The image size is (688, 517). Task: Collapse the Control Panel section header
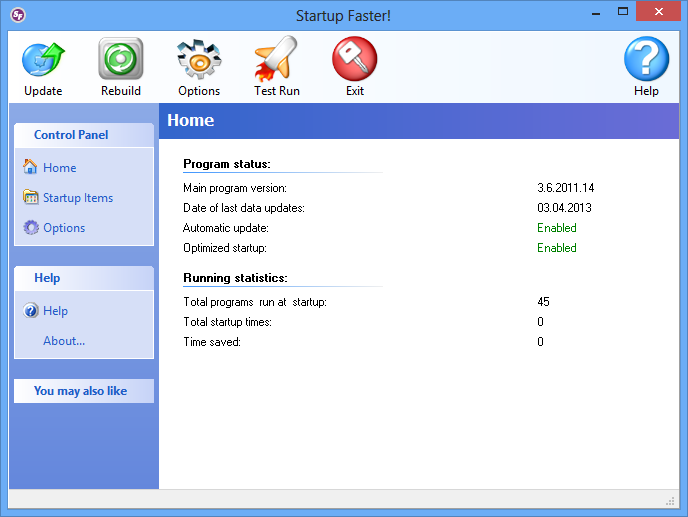pos(84,135)
